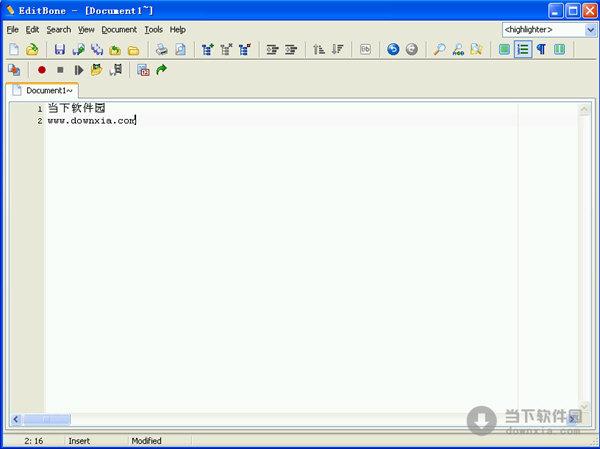
Task: Click cursor position 2: 16 in status
Action: click(x=34, y=441)
